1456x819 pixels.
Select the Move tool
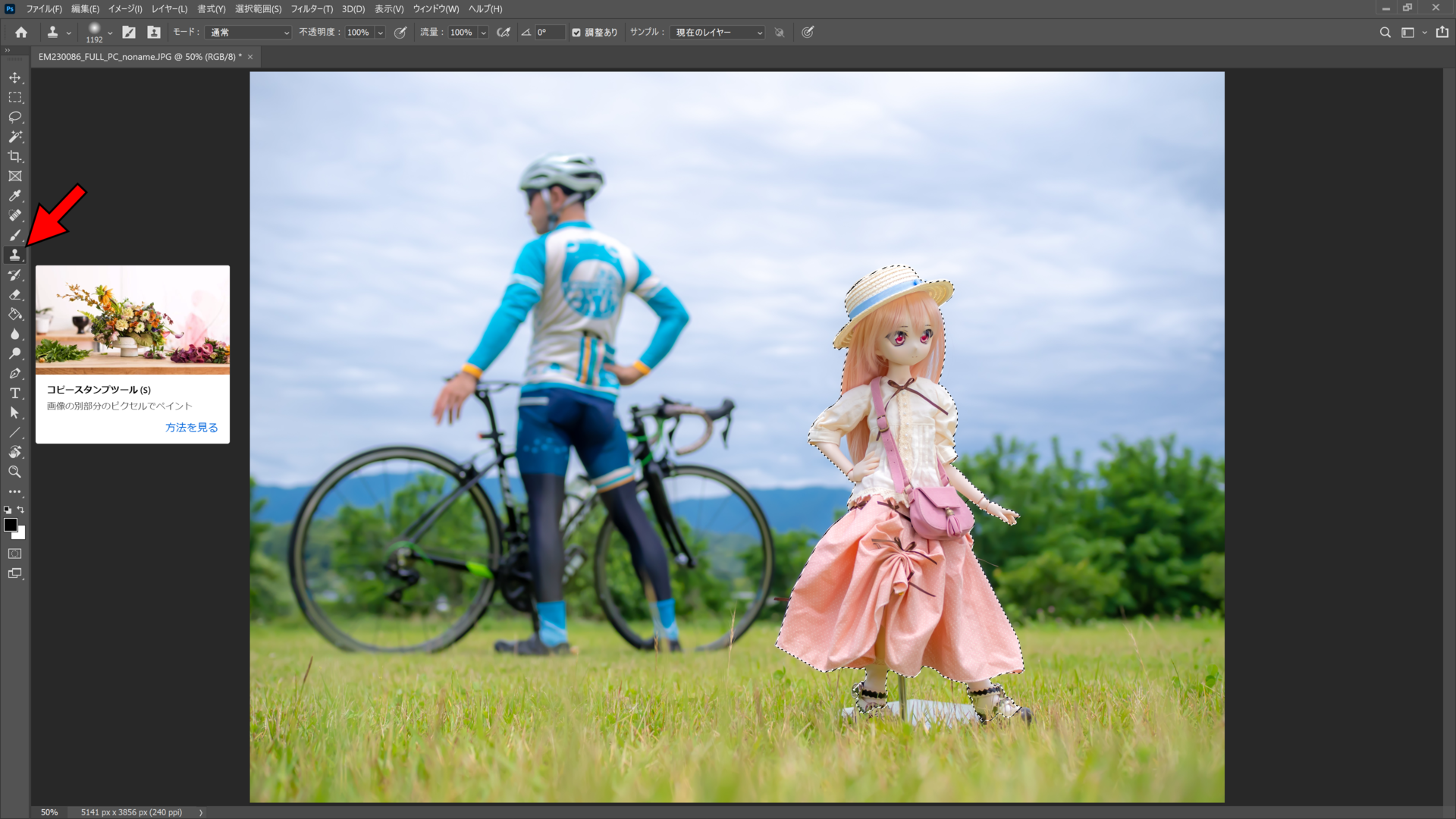click(x=14, y=77)
